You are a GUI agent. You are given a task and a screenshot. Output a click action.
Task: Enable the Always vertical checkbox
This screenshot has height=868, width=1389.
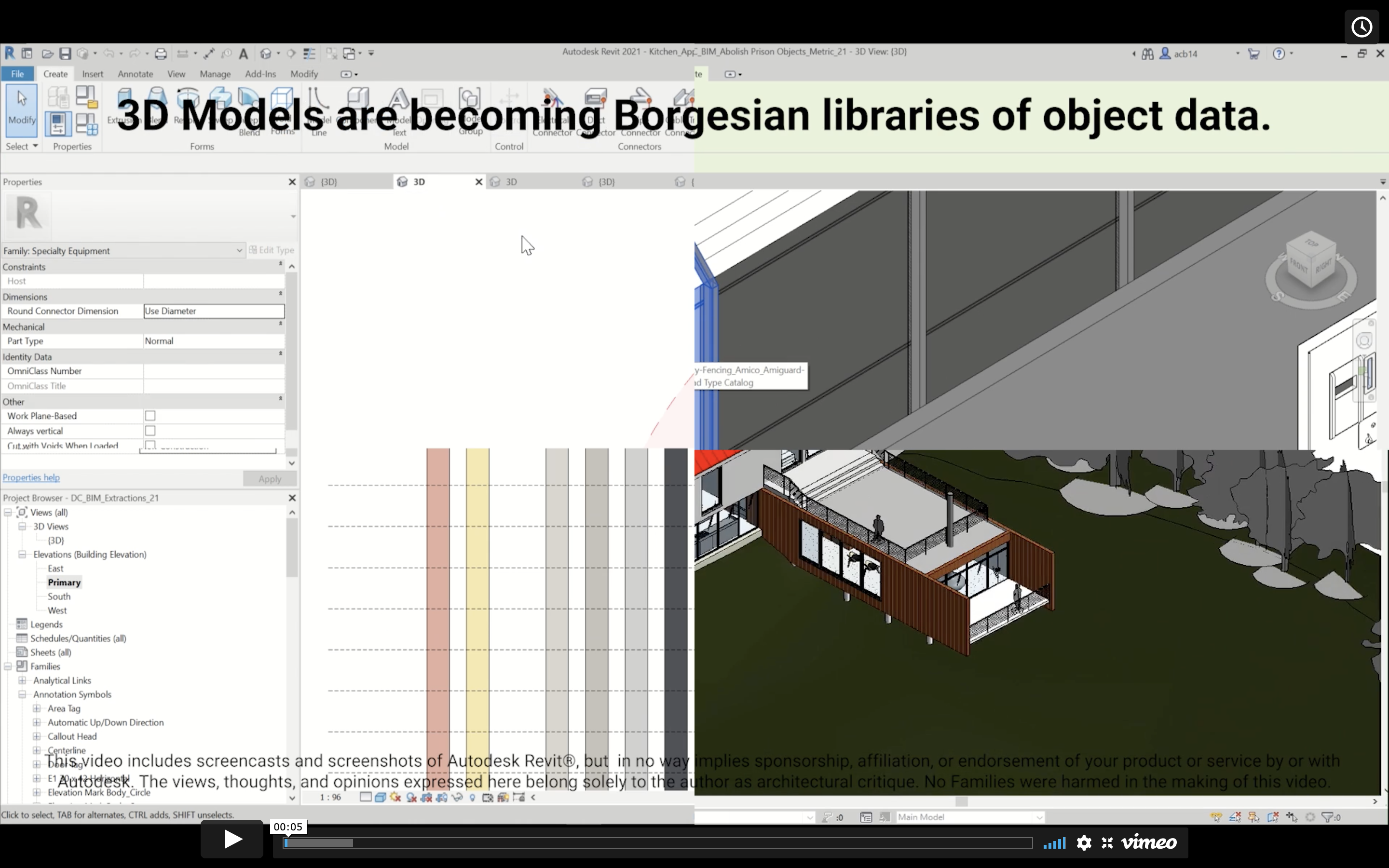[x=150, y=431]
